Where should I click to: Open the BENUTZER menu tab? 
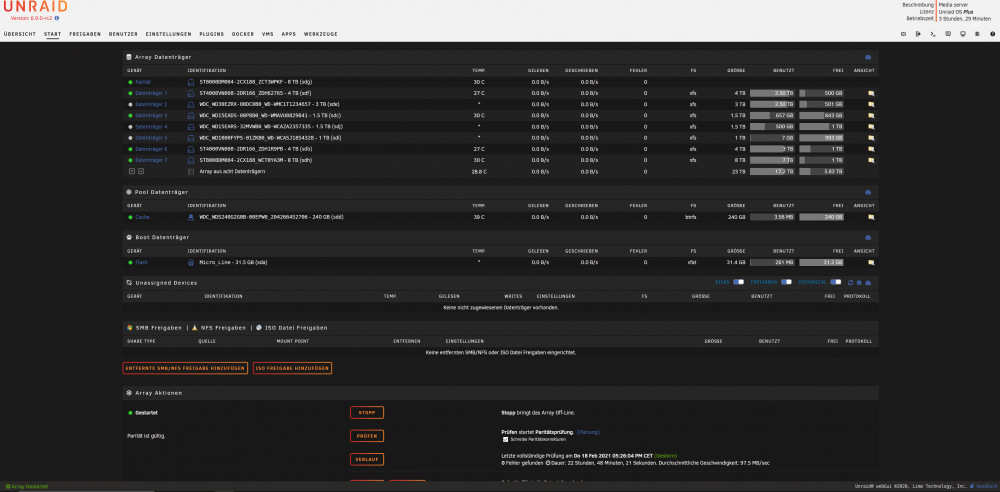[x=123, y=34]
